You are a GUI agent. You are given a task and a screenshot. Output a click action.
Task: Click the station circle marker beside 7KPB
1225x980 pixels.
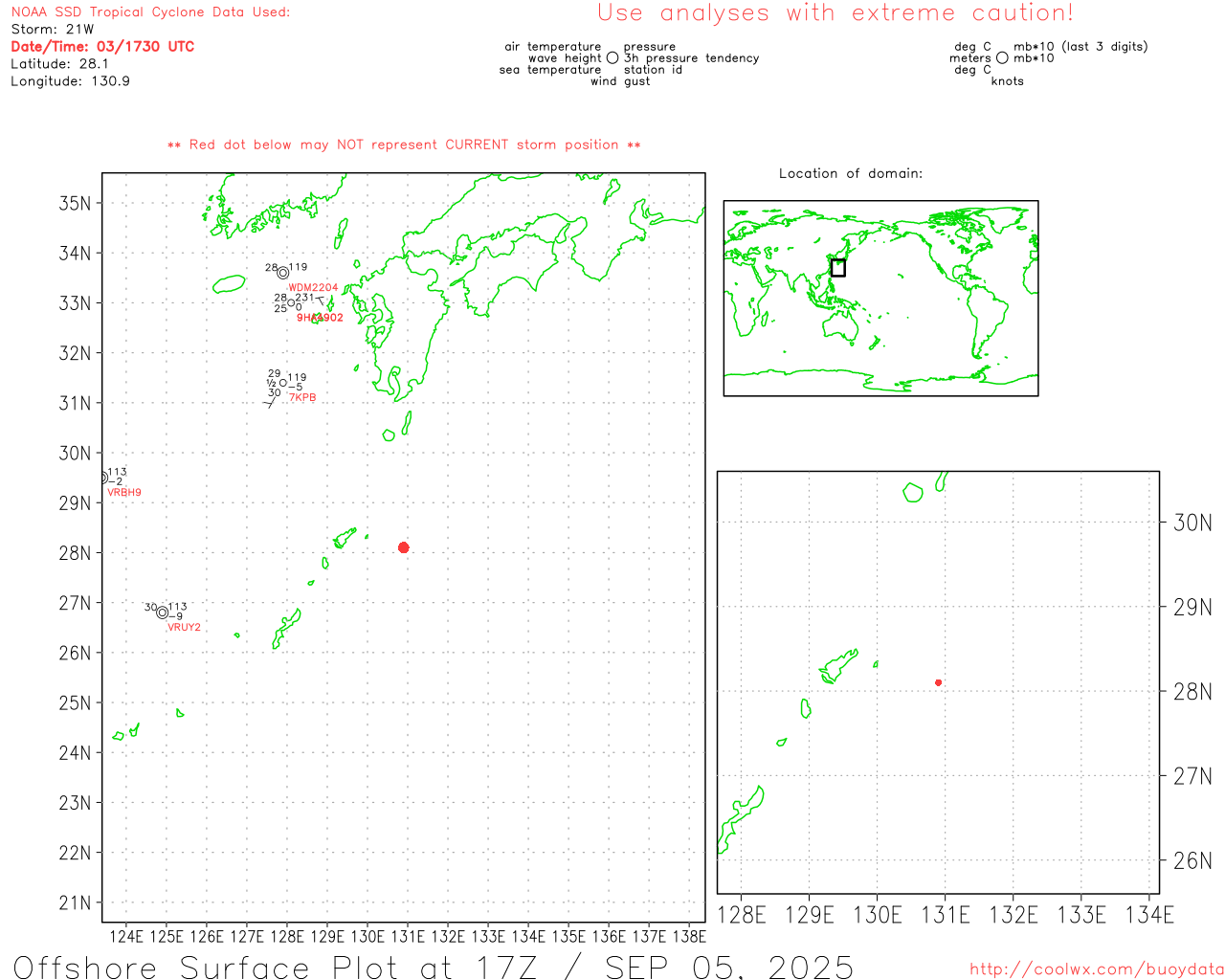tap(283, 383)
